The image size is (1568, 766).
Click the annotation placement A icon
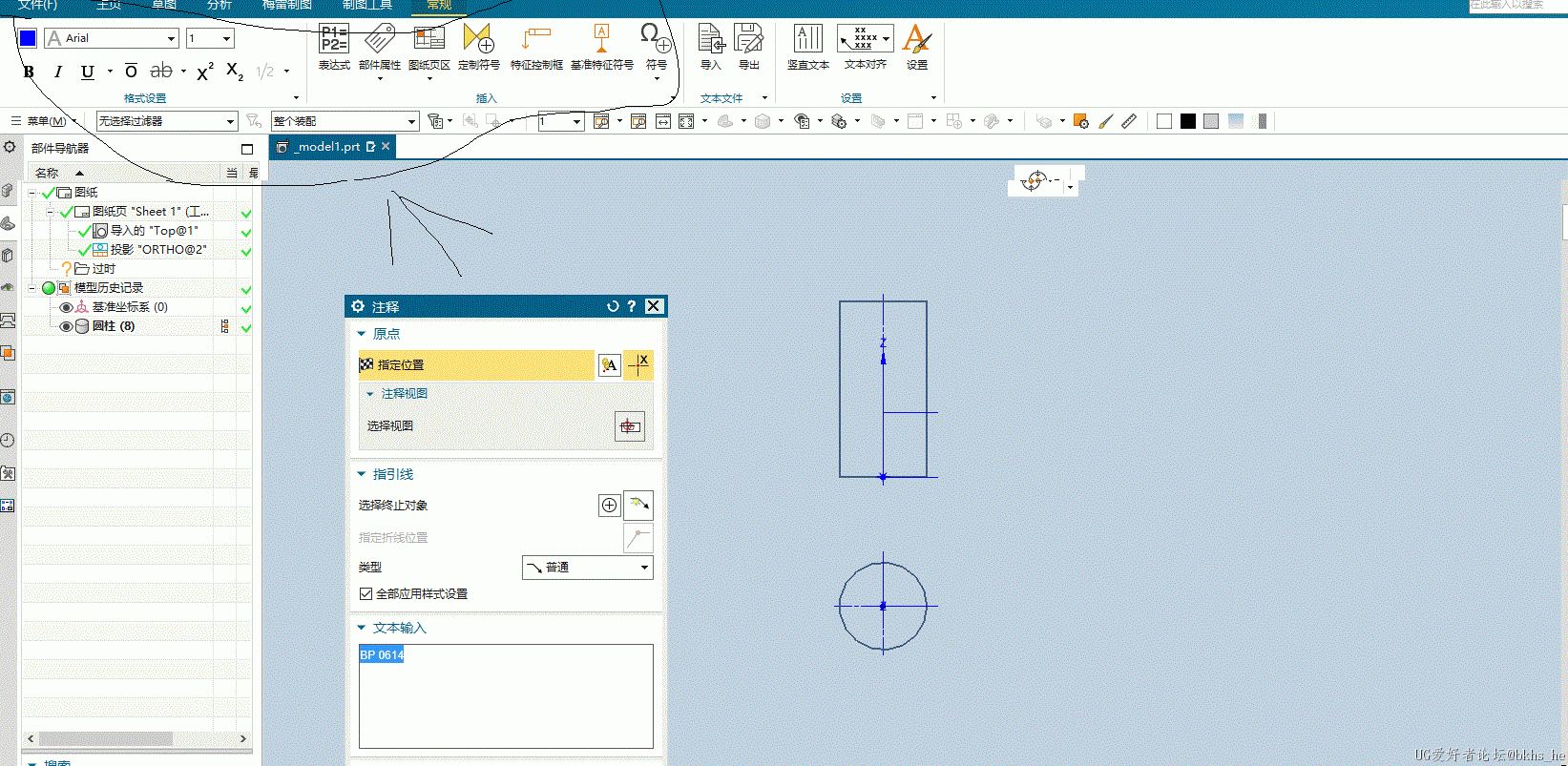click(609, 364)
